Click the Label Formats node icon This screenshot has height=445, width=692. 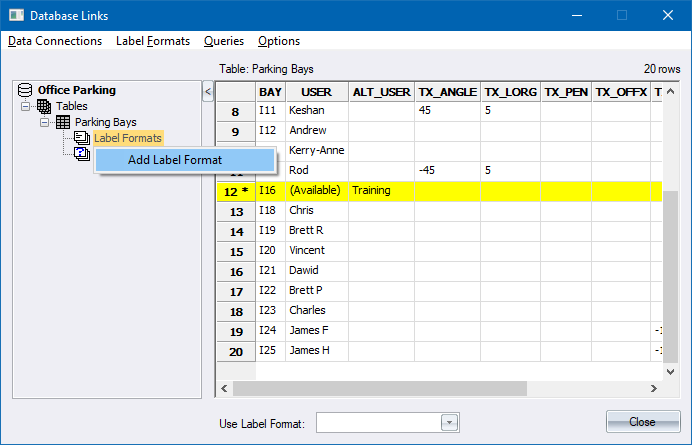[82, 138]
